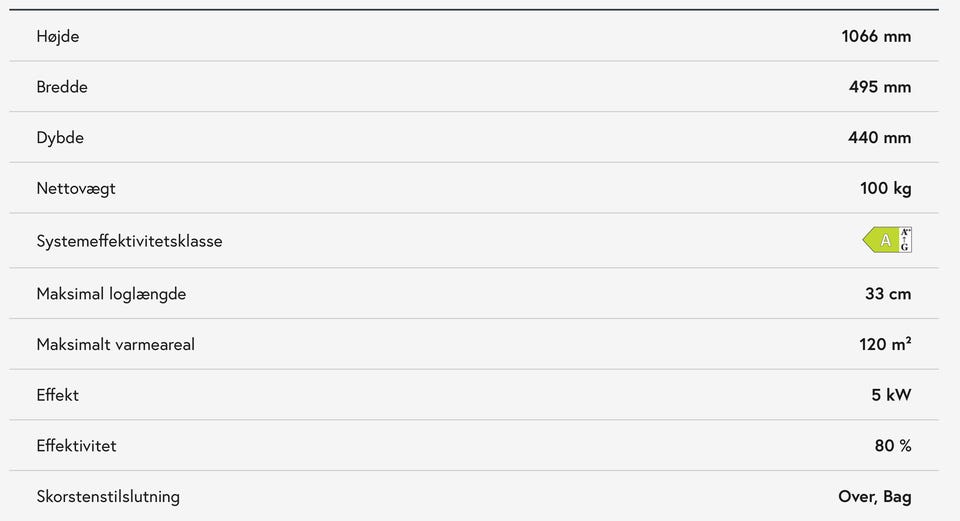Click the green energy class A icon
Screen dimensions: 960x521
[880, 240]
